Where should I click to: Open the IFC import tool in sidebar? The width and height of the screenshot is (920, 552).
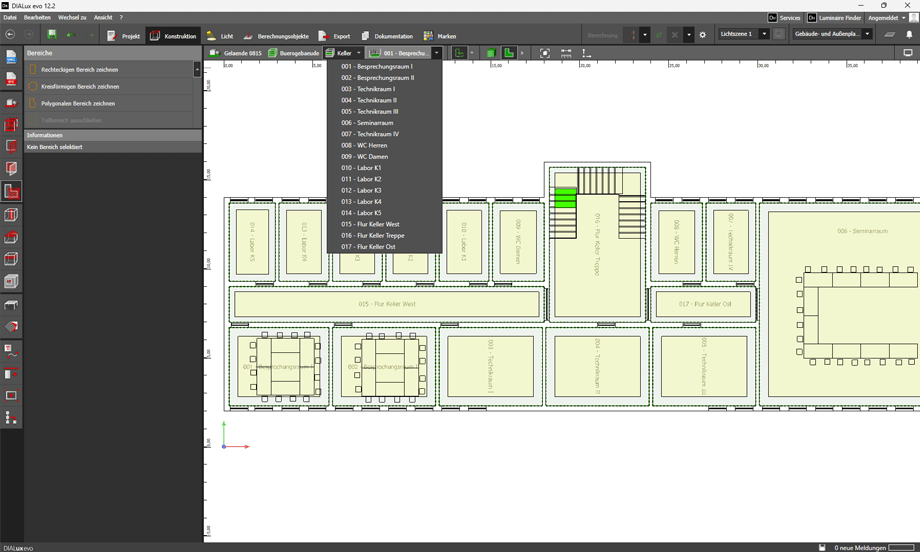pos(11,79)
